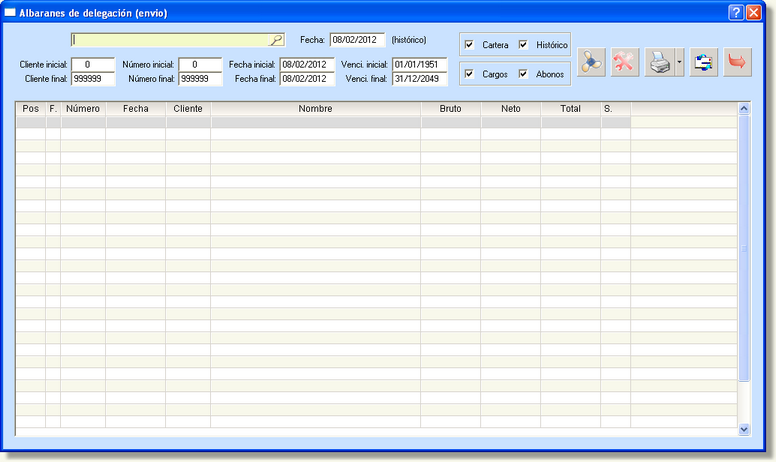Image resolution: width=776 pixels, height=462 pixels.
Task: Click the scrollbar down arrow
Action: point(744,429)
